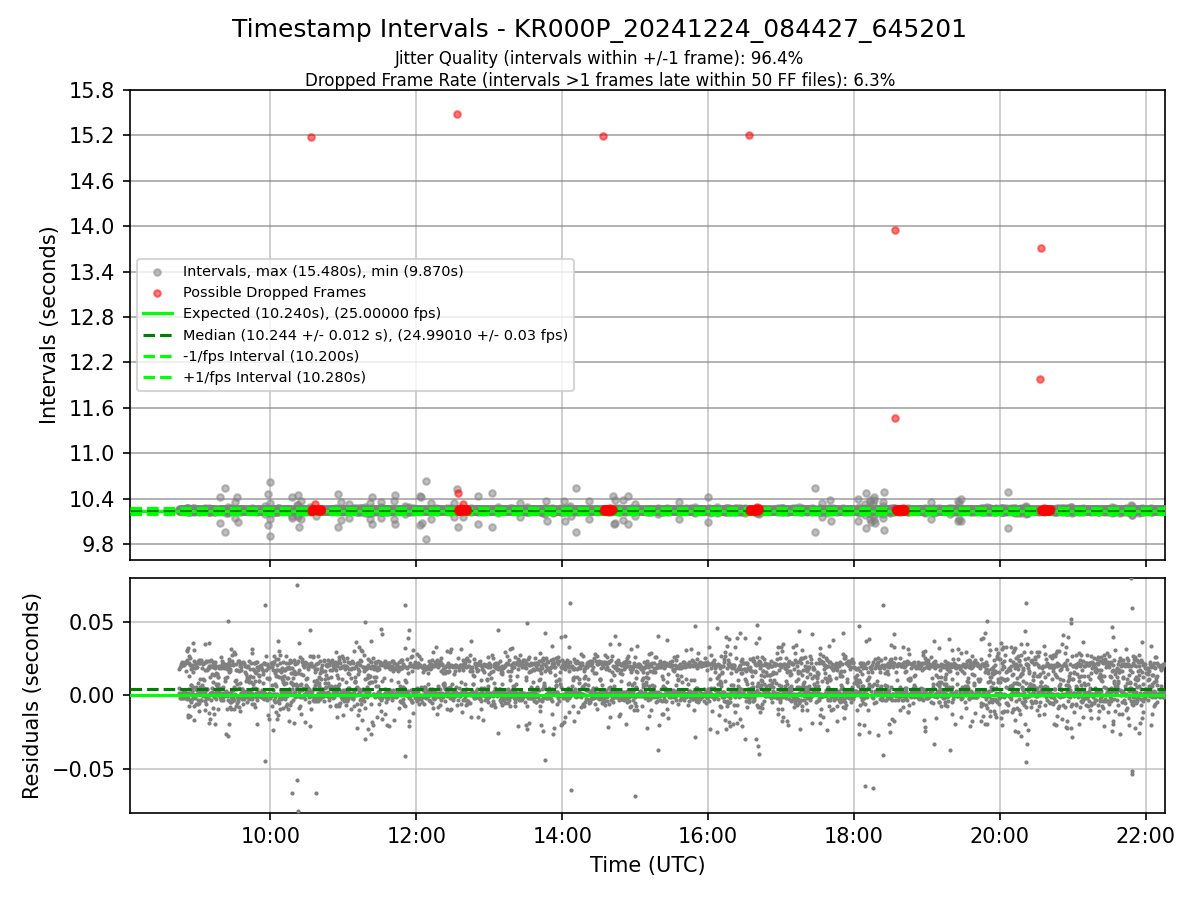This screenshot has height=900, width=1200.
Task: Click the red outlier near 13.7 seconds after 20:00
Action: [1041, 248]
